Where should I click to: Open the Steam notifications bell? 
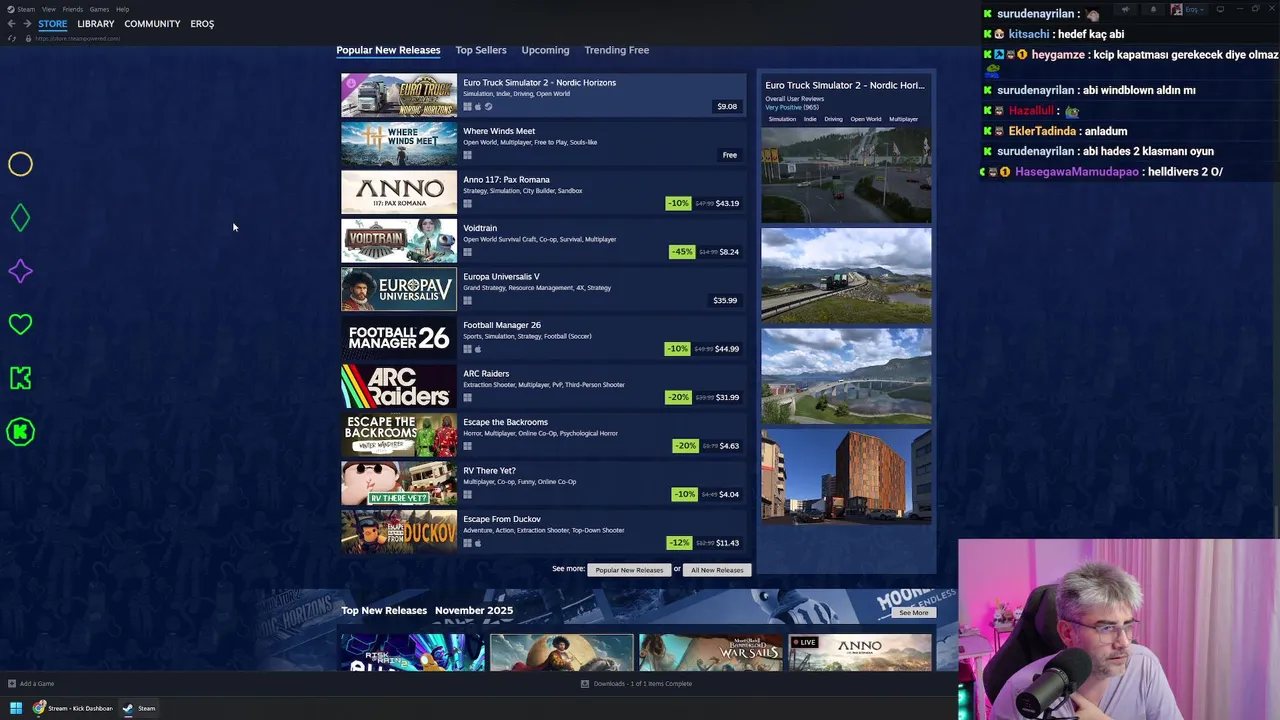coord(1153,9)
